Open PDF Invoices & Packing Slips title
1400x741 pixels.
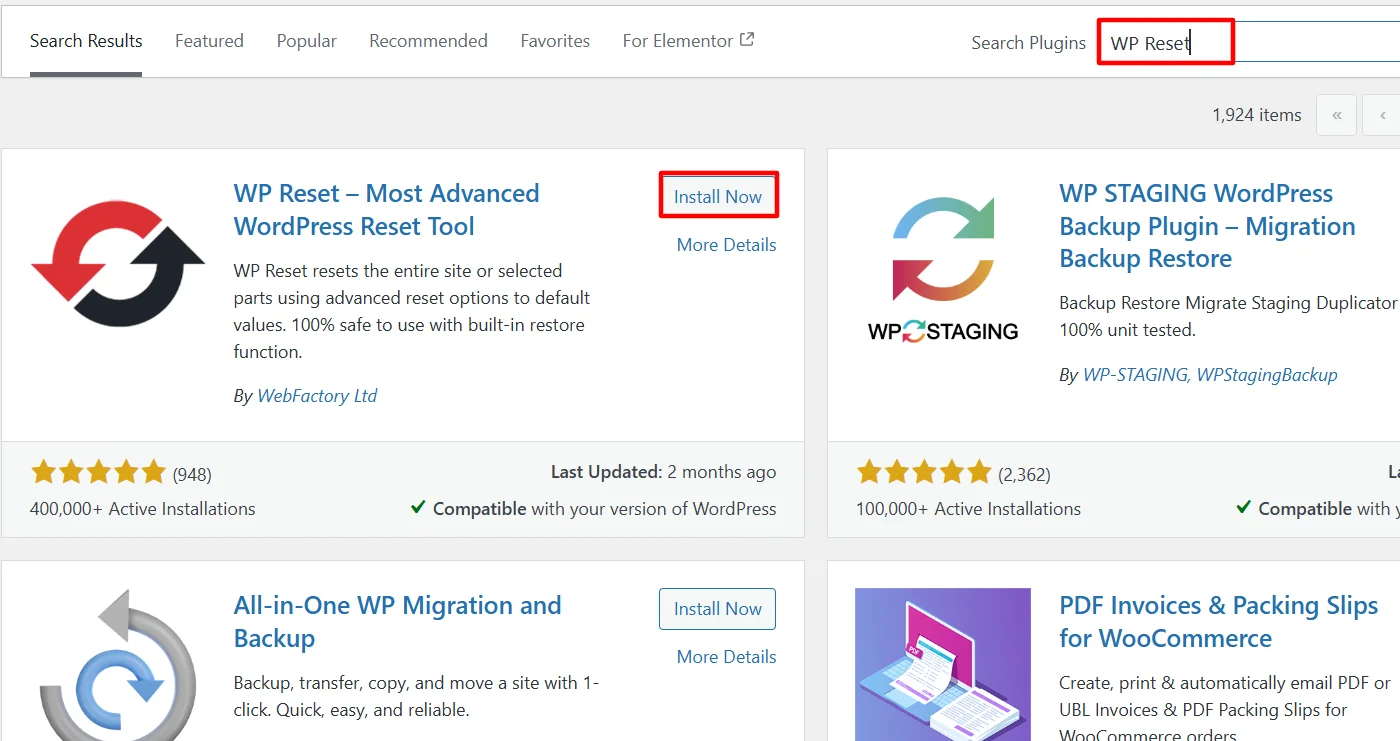[1219, 621]
